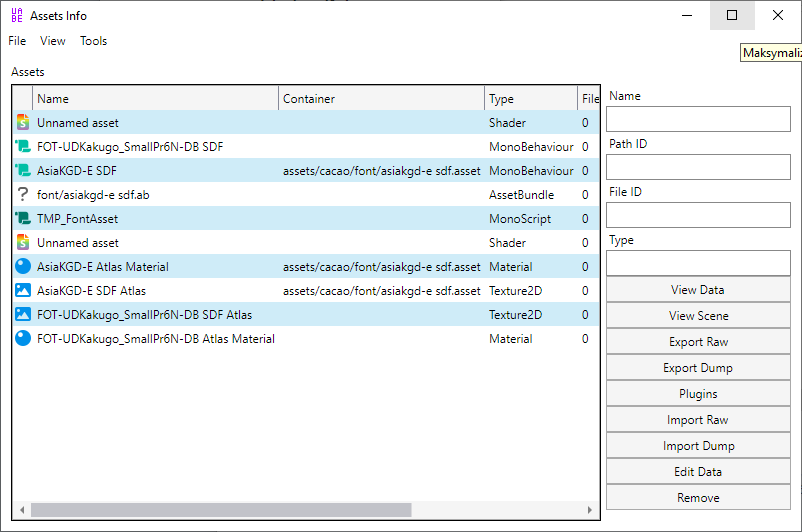
Task: Select the FOT-UDKakugo_SmallPr6N-DB Atlas Material name
Action: (x=155, y=339)
